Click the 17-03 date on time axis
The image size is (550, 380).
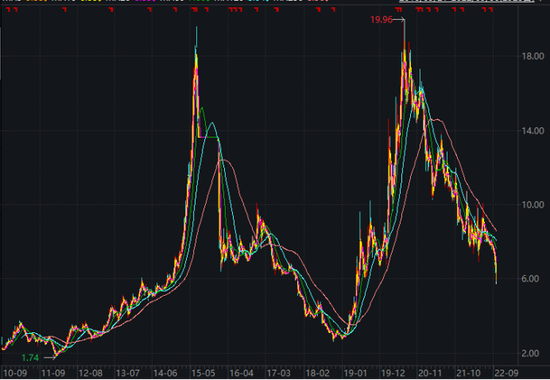click(279, 373)
